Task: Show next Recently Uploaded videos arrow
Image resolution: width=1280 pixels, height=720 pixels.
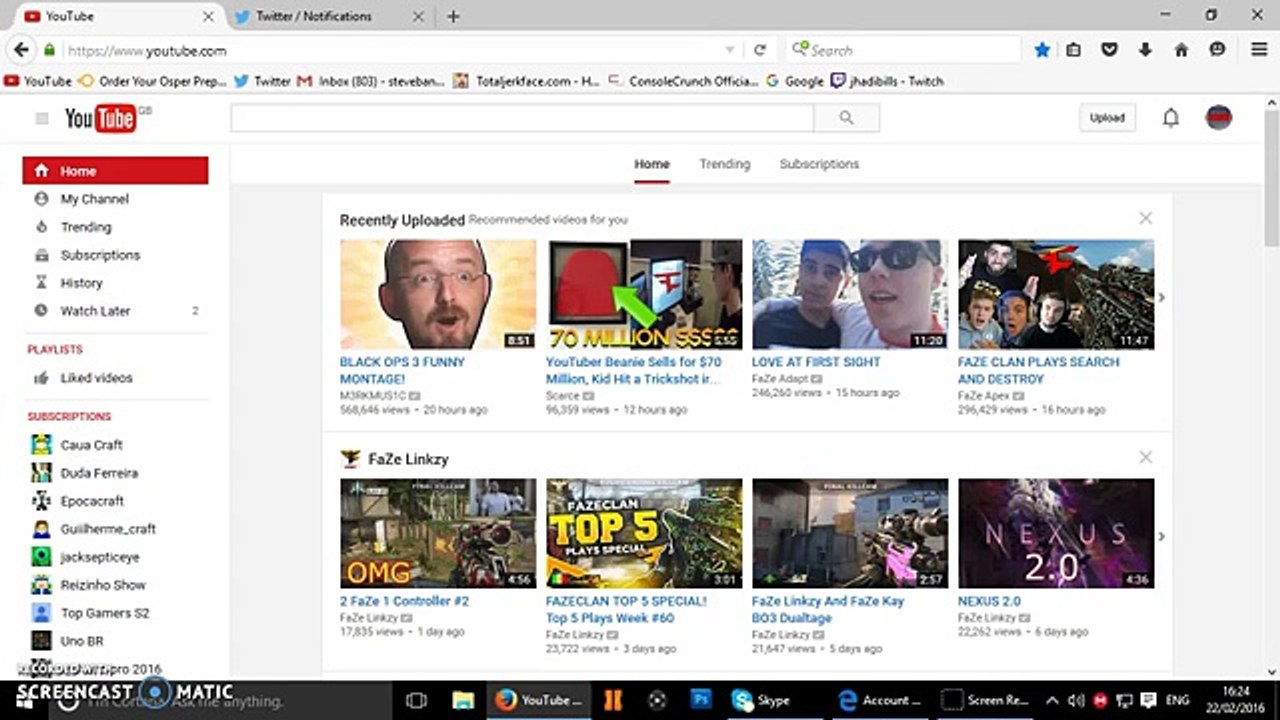Action: 1161,297
